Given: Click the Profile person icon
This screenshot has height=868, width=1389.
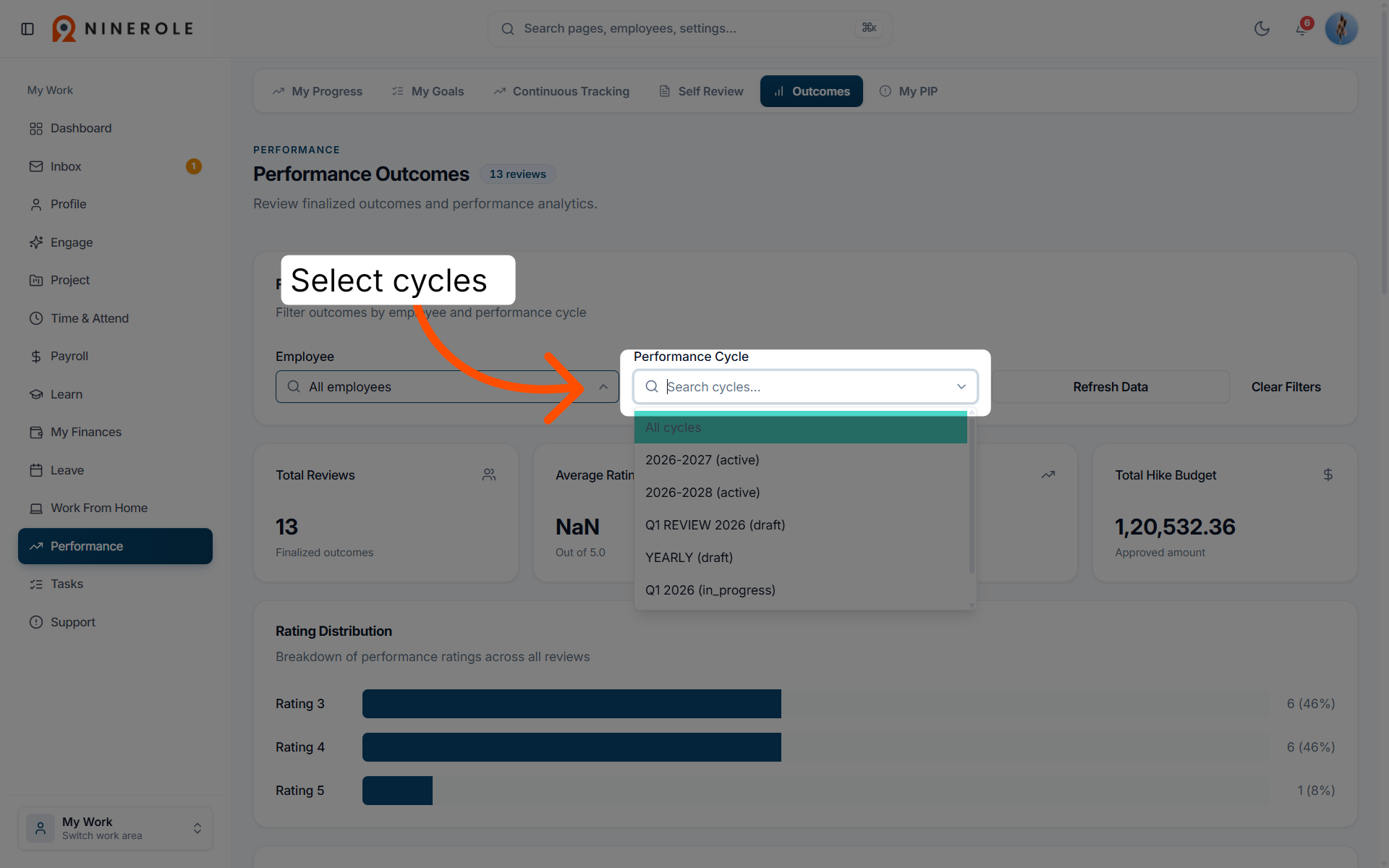Looking at the screenshot, I should click(x=36, y=205).
